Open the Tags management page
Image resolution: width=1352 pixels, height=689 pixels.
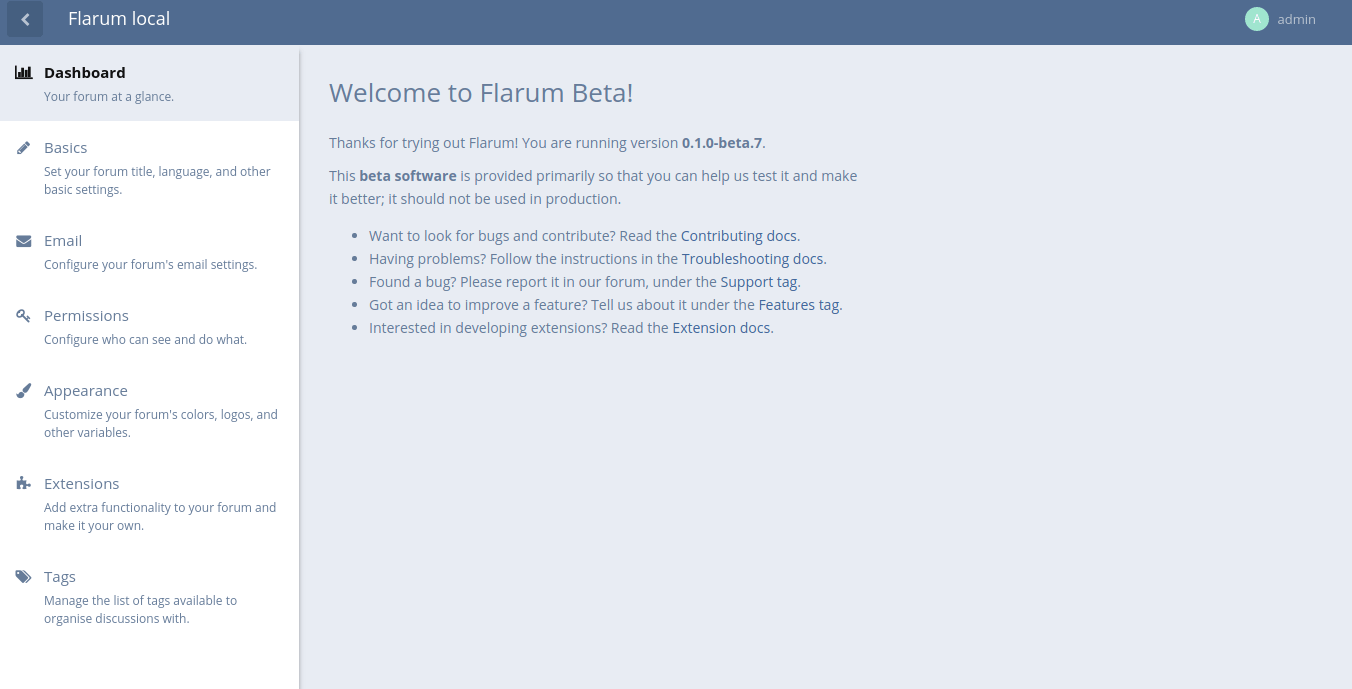coord(150,597)
